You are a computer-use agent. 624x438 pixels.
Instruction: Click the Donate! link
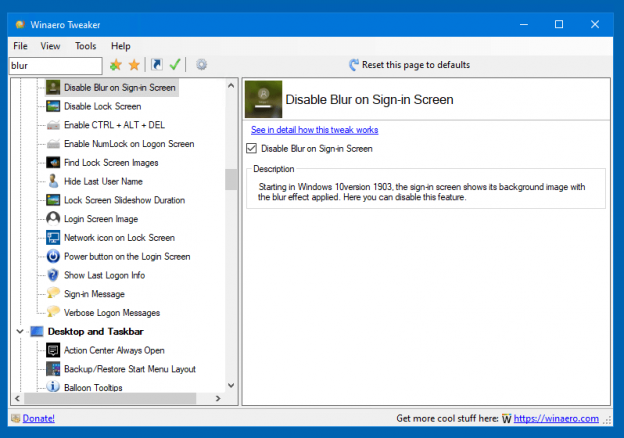pos(38,418)
